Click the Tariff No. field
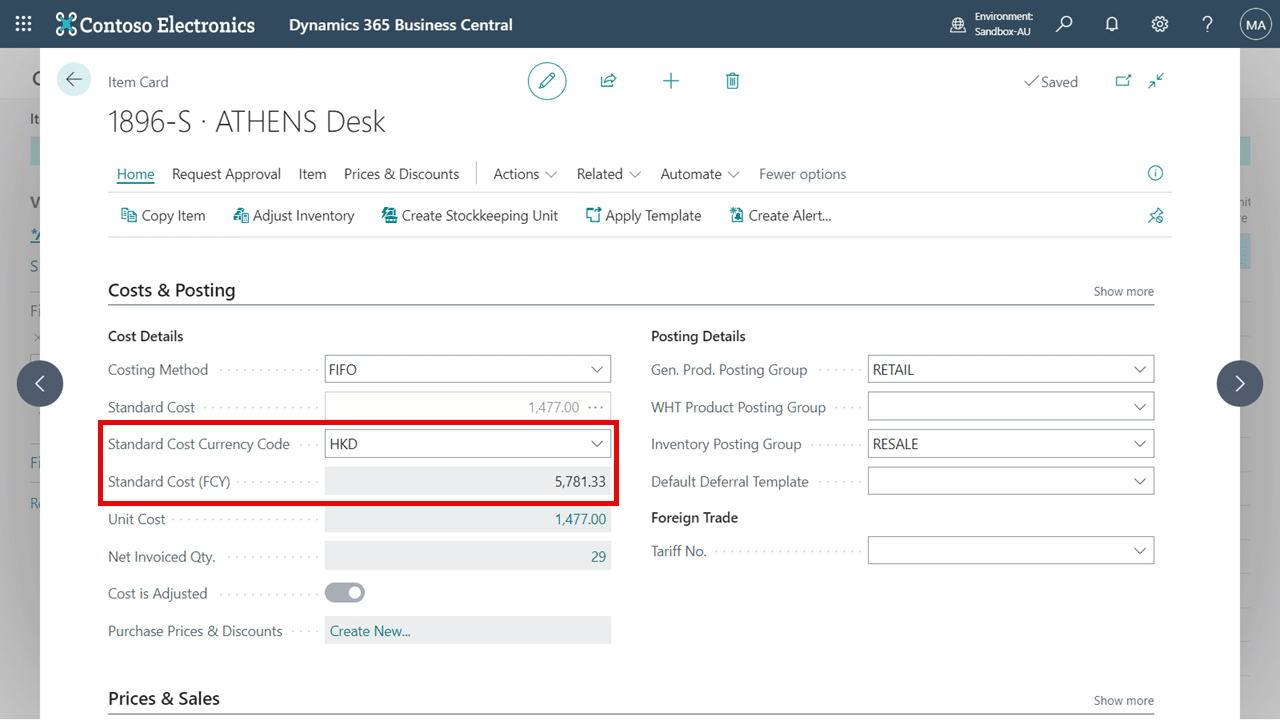 pyautogui.click(x=1011, y=550)
